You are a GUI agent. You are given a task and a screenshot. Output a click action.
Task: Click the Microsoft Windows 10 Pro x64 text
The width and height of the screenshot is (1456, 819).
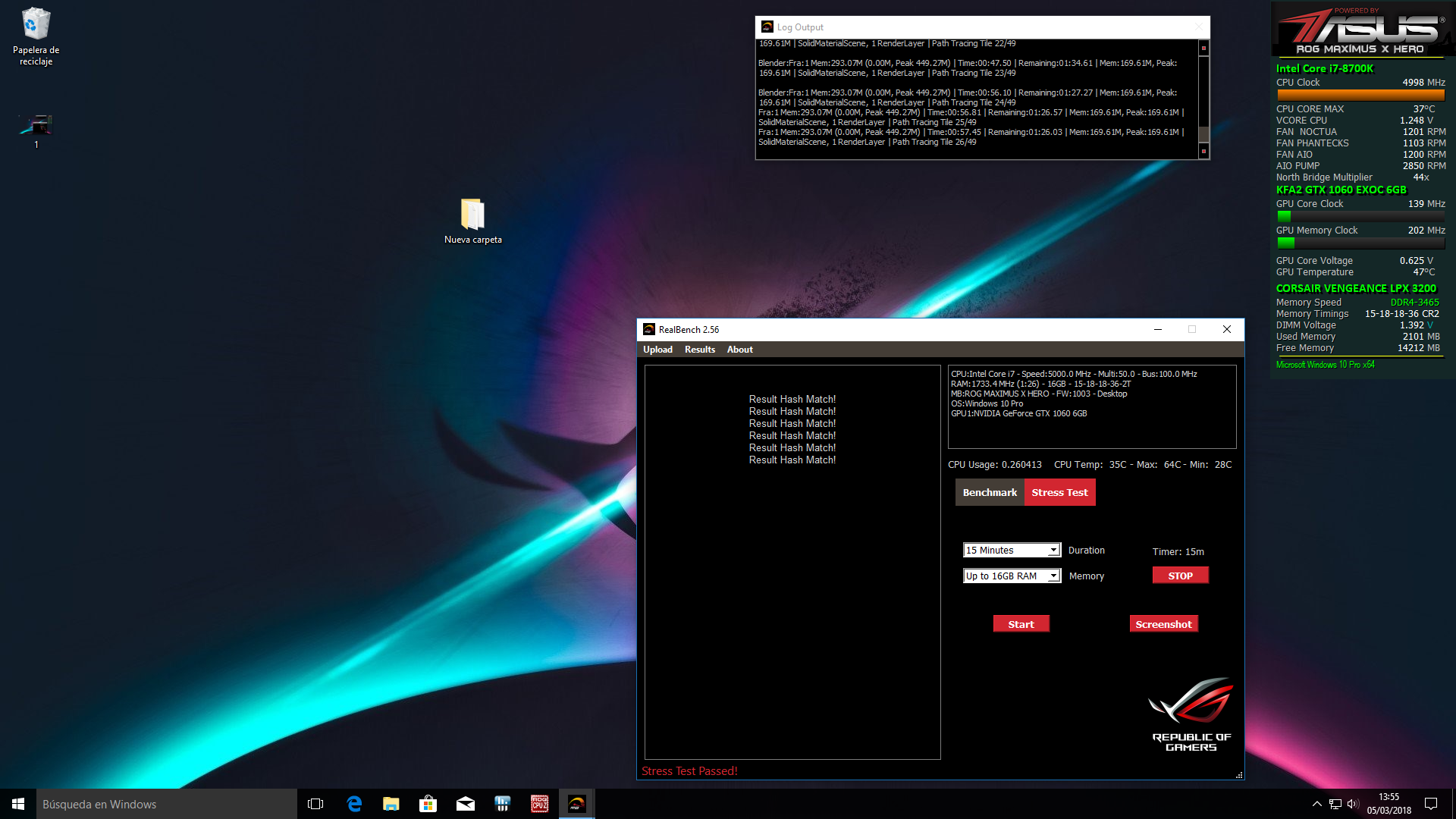point(1325,365)
